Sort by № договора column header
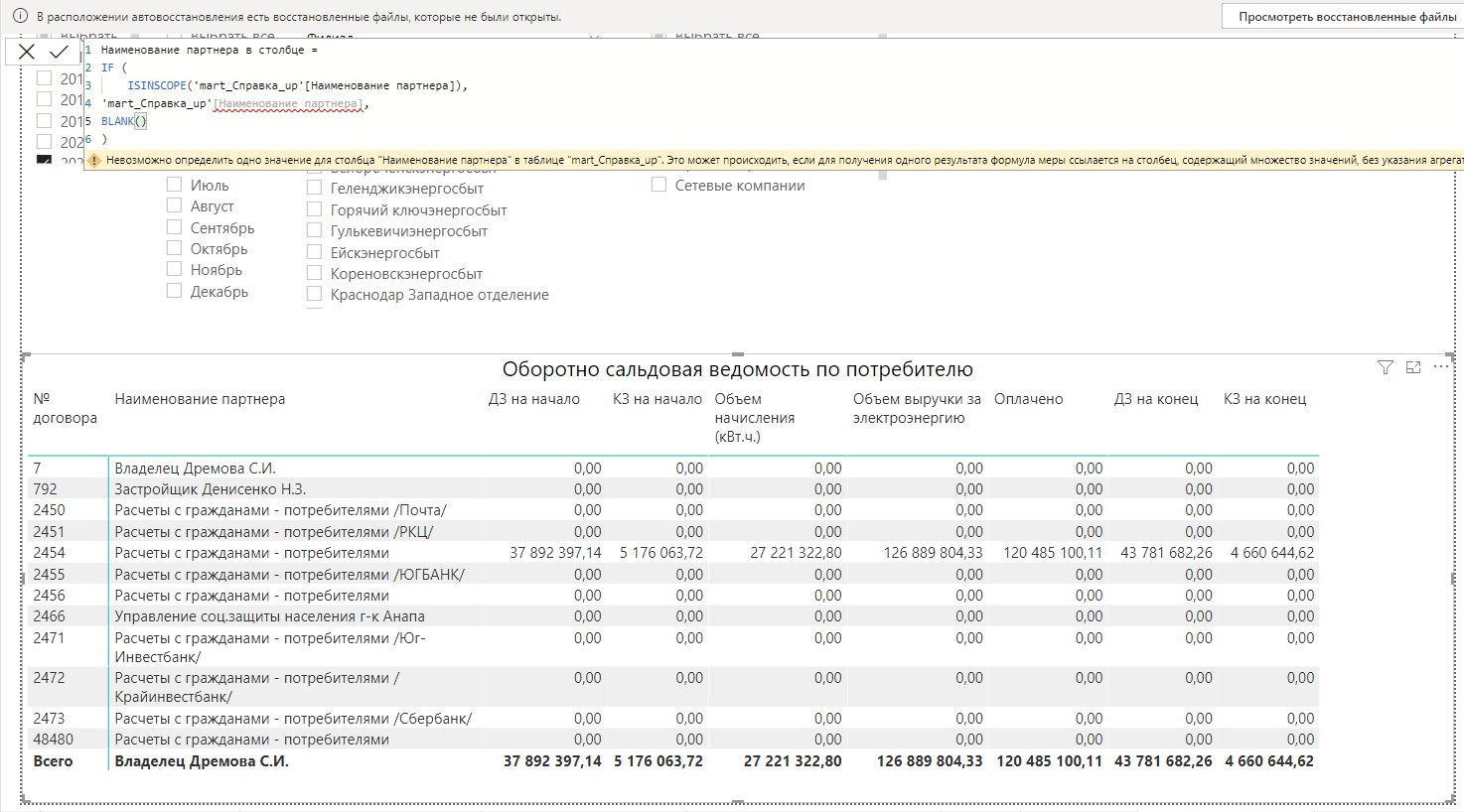 tap(65, 408)
